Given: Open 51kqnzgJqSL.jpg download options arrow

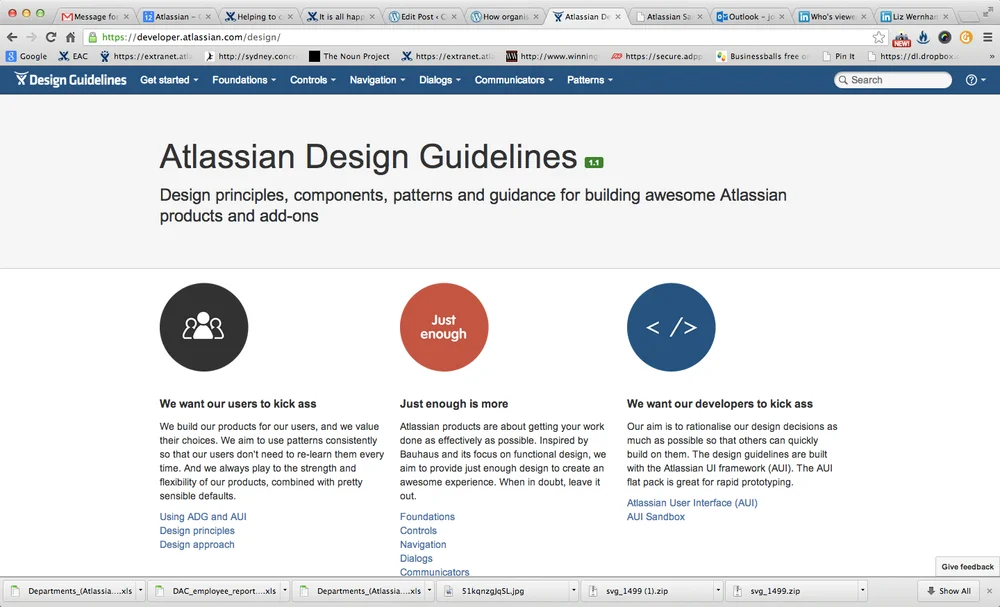Looking at the screenshot, I should pos(573,591).
